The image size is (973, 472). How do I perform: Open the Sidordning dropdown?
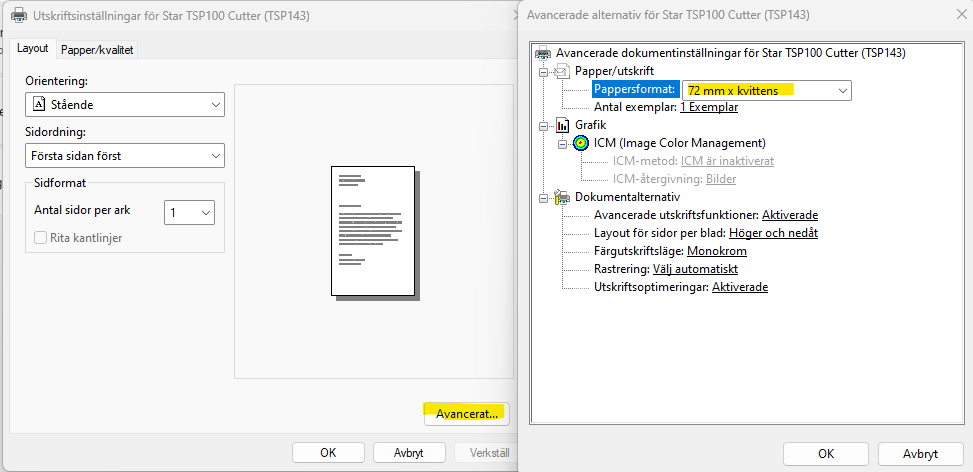point(125,156)
